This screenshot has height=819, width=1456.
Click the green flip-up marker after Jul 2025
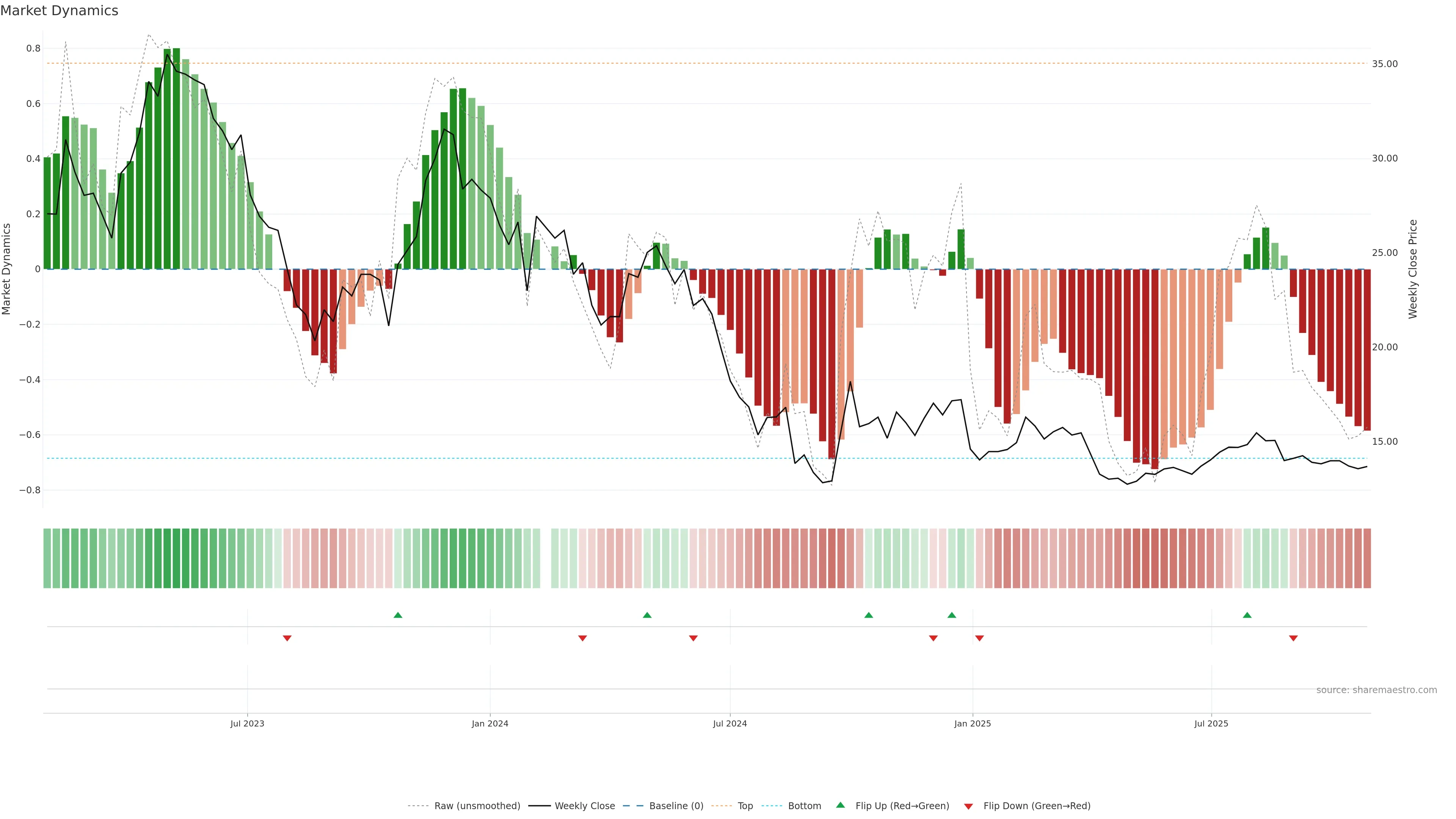click(x=1247, y=615)
